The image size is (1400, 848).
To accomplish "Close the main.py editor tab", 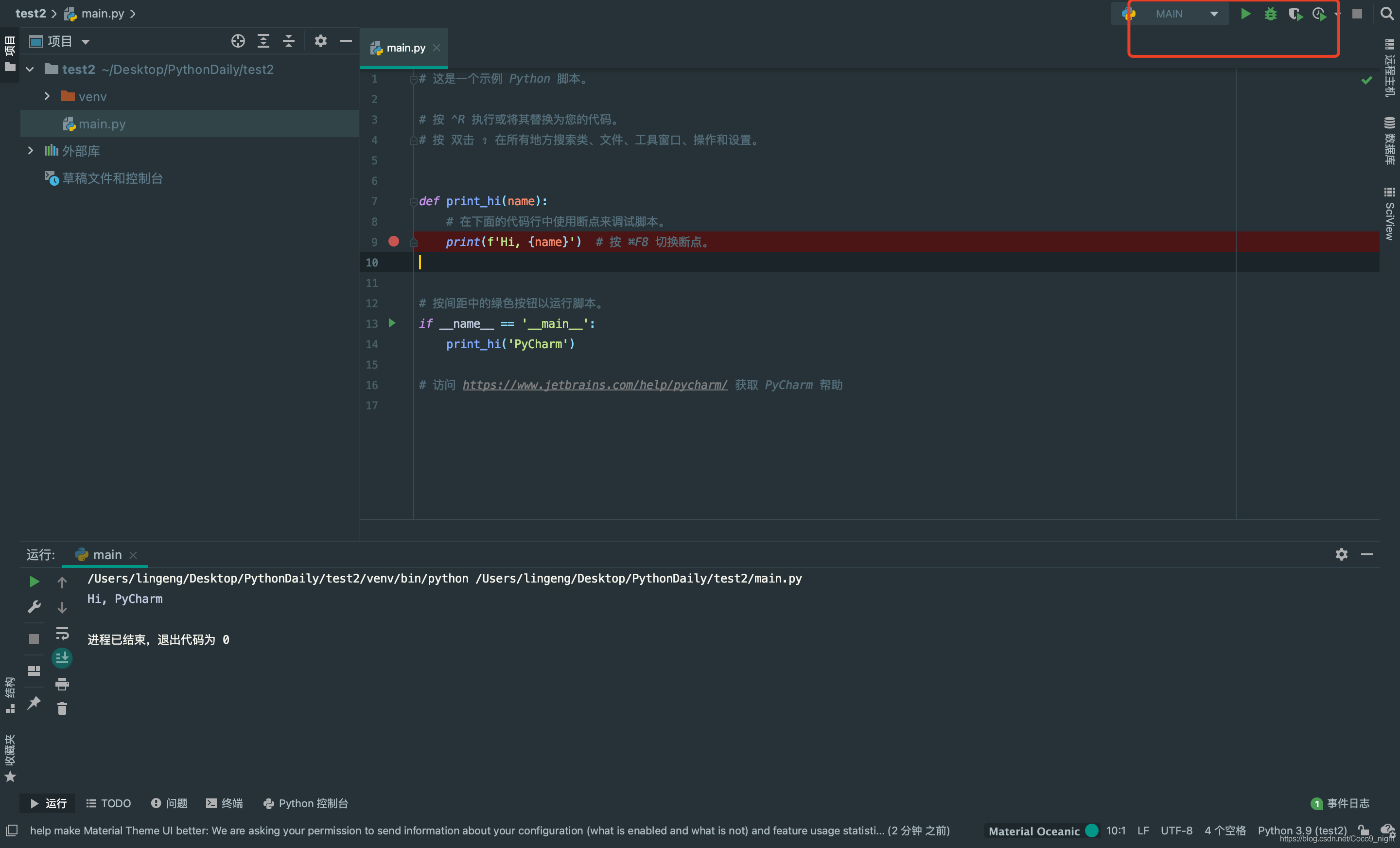I will [x=437, y=48].
